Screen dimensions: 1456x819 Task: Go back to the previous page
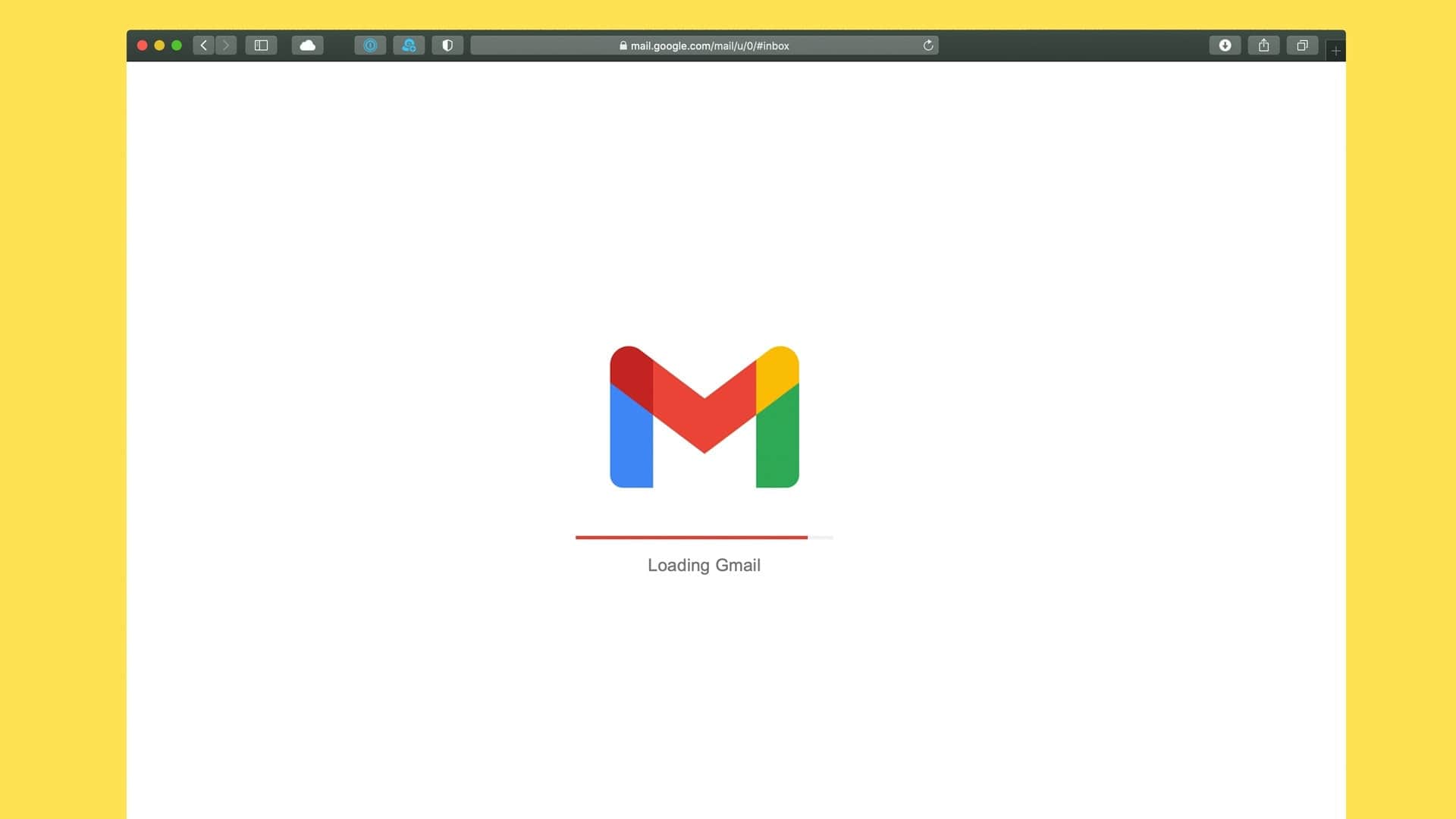(203, 45)
